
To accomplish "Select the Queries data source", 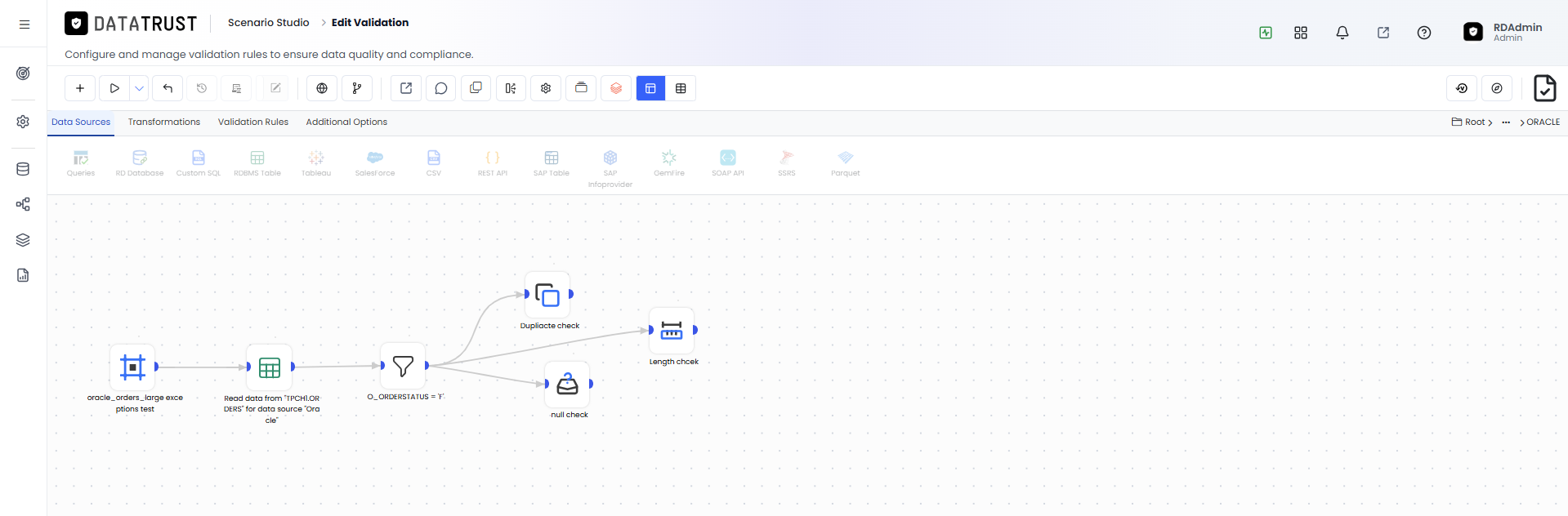I will (x=81, y=163).
